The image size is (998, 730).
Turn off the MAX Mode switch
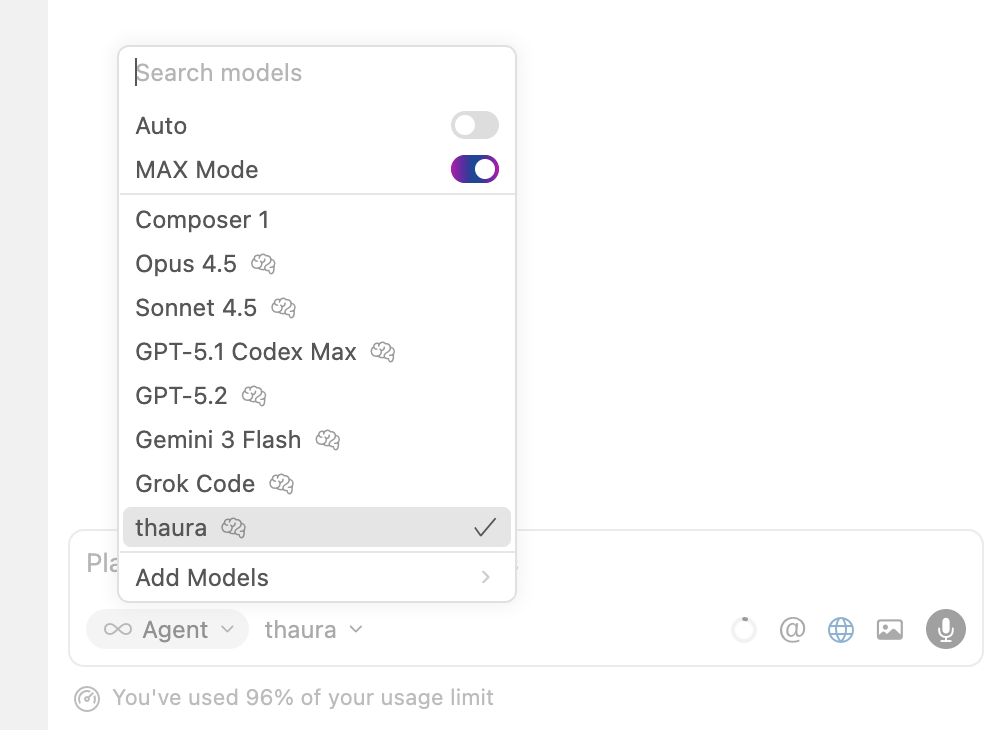click(474, 169)
